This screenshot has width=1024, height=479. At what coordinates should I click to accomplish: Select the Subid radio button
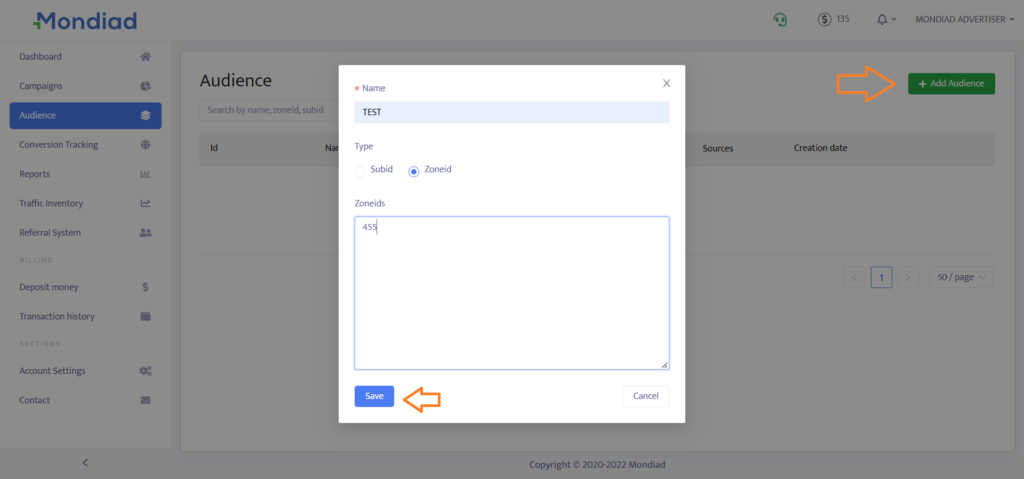click(360, 171)
